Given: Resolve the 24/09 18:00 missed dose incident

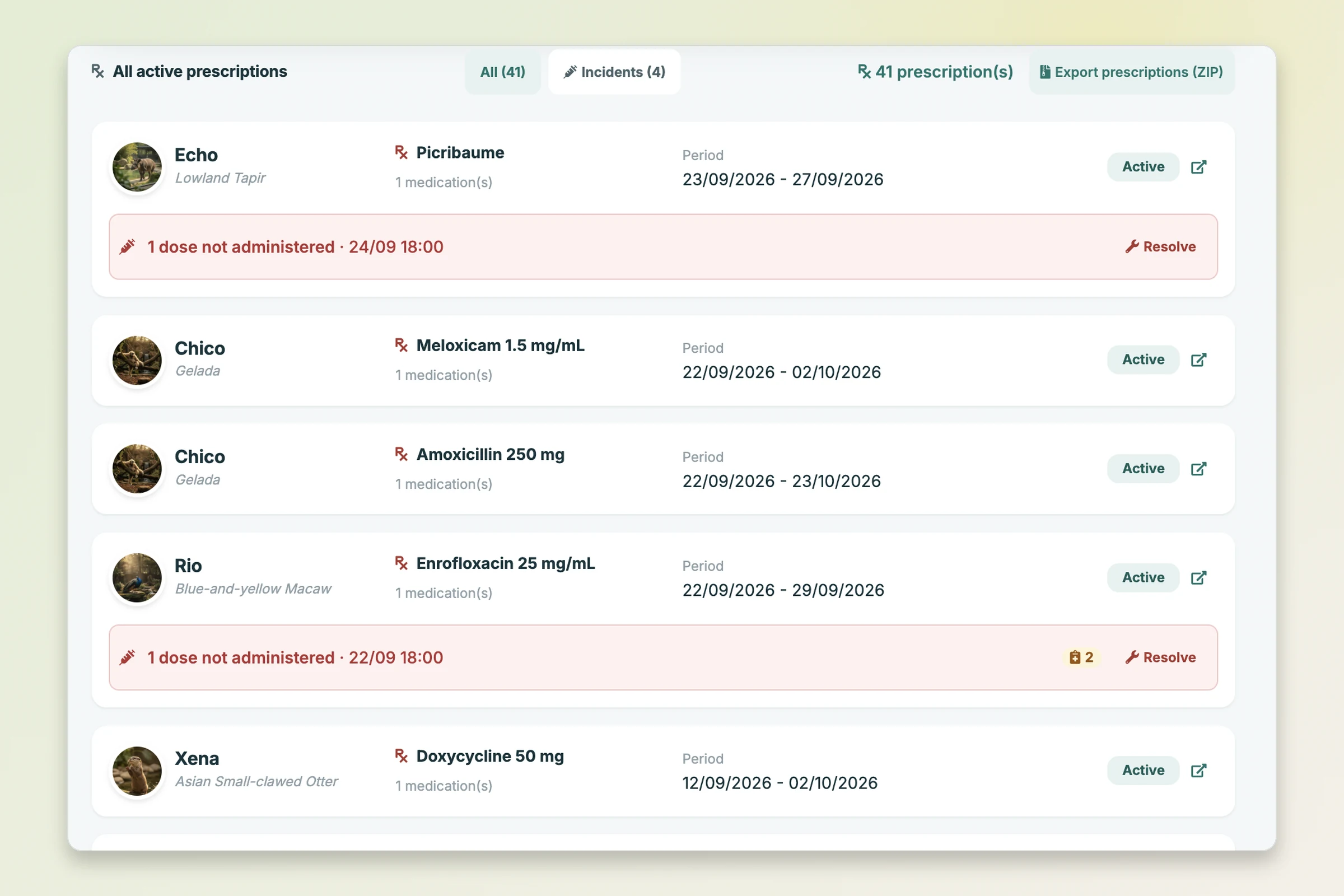Looking at the screenshot, I should tap(1160, 247).
